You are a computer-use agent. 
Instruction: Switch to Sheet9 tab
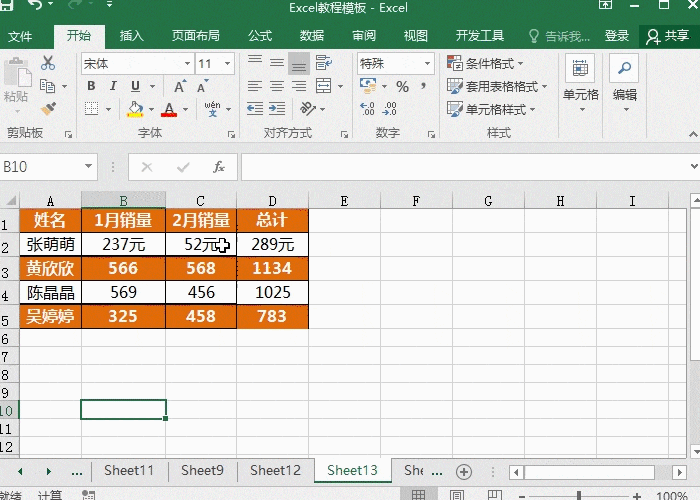coord(202,471)
